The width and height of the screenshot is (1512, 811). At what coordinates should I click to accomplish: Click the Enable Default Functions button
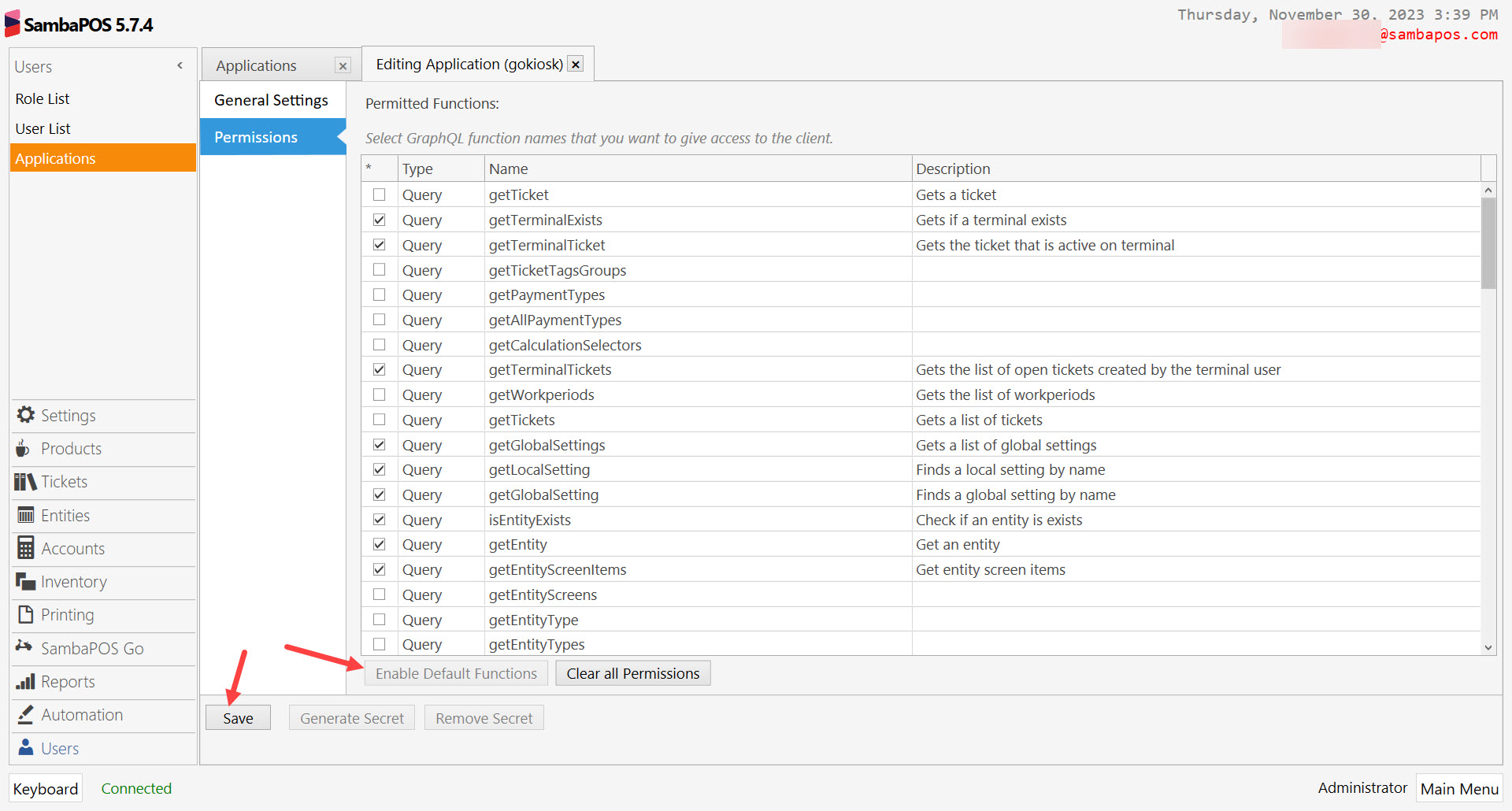tap(455, 673)
